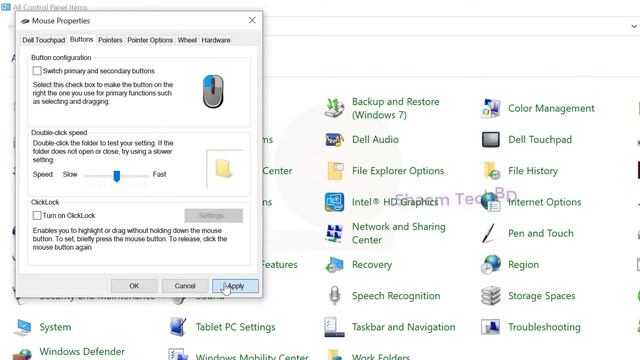Screen dimensions: 640x360
Task: Open the Backup and Restore icon
Action: click(x=334, y=108)
